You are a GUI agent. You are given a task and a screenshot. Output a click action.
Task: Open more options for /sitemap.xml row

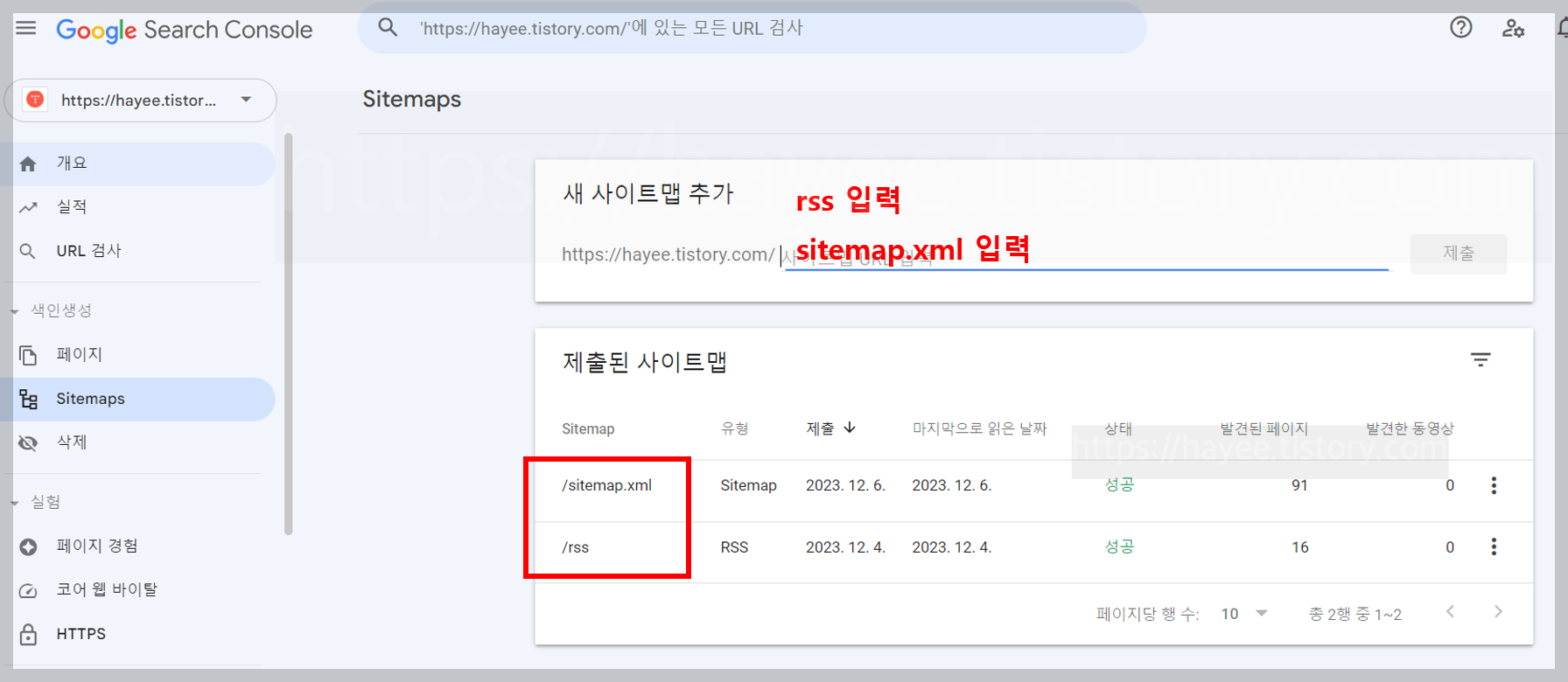pos(1494,485)
